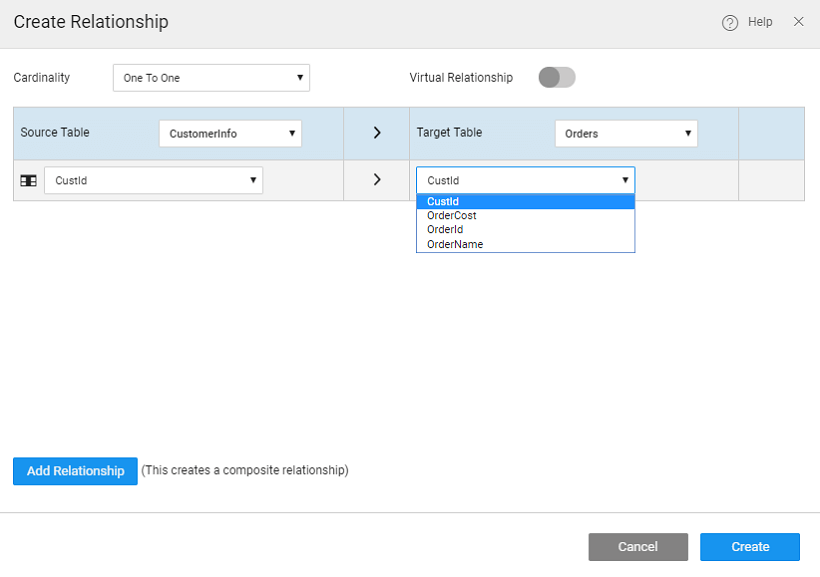Open the Cardinality dropdown

211,78
